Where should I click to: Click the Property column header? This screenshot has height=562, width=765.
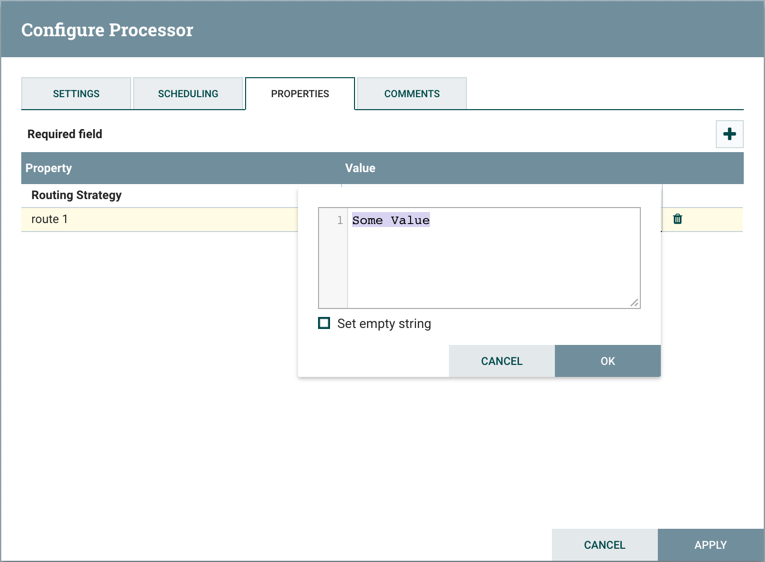49,168
